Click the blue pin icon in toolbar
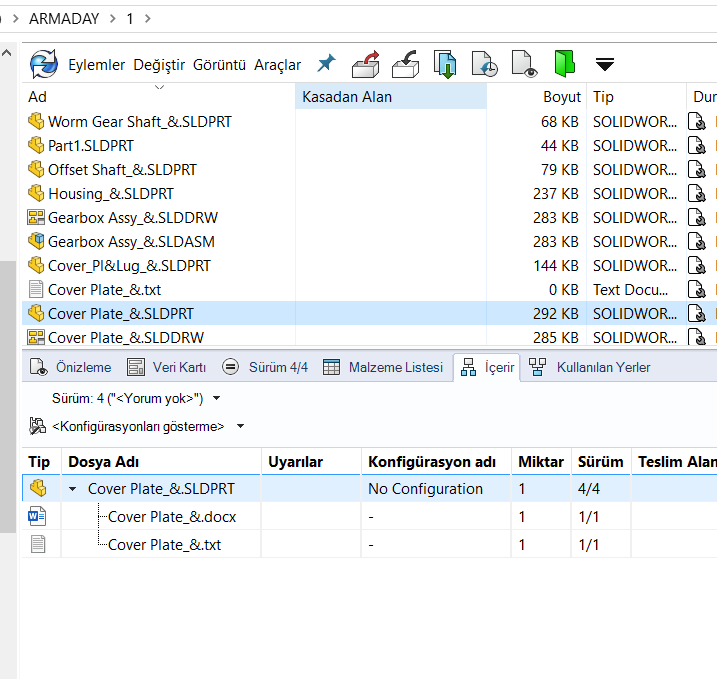The width and height of the screenshot is (717, 679). coord(326,64)
